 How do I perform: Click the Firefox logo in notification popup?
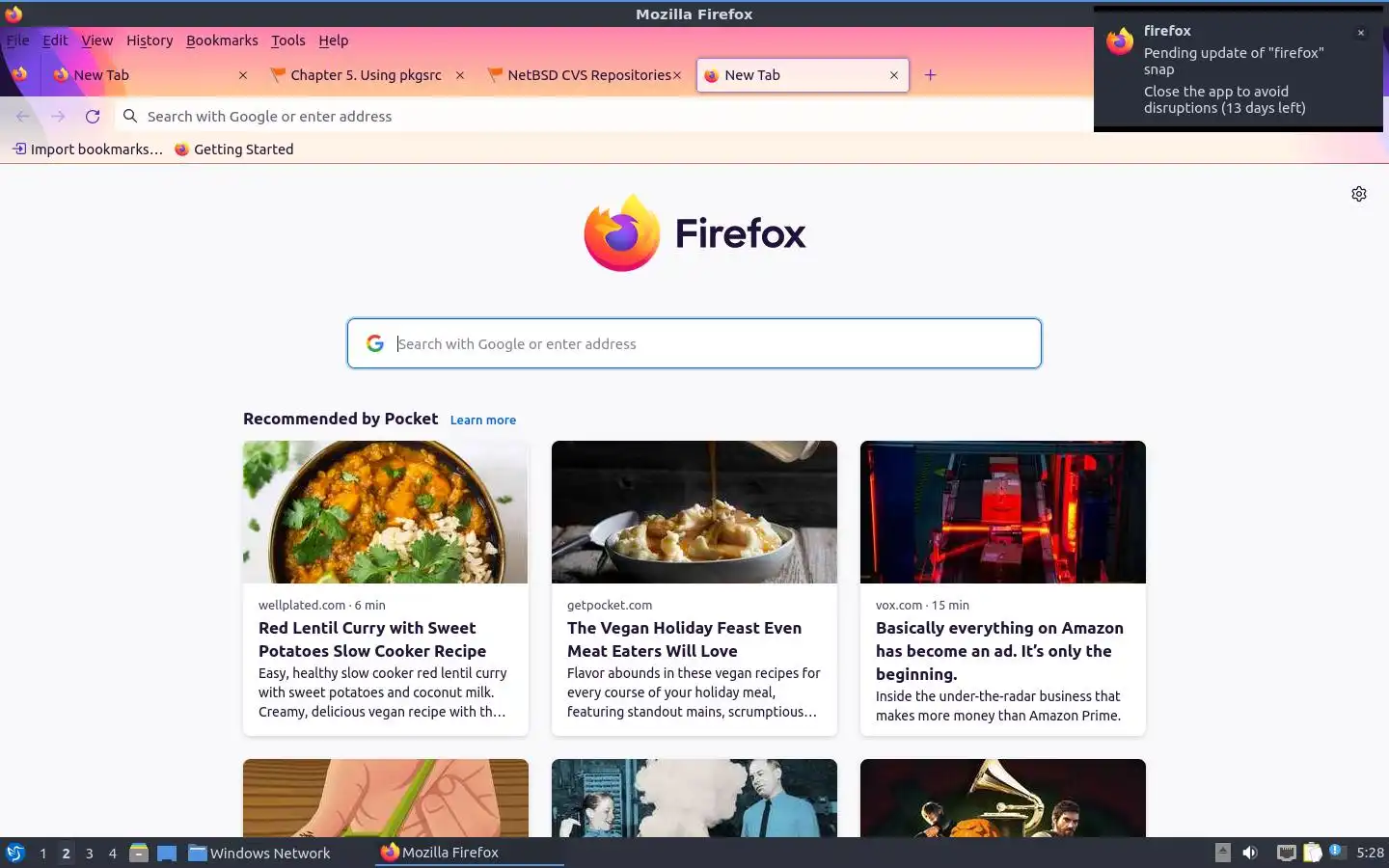(x=1120, y=41)
